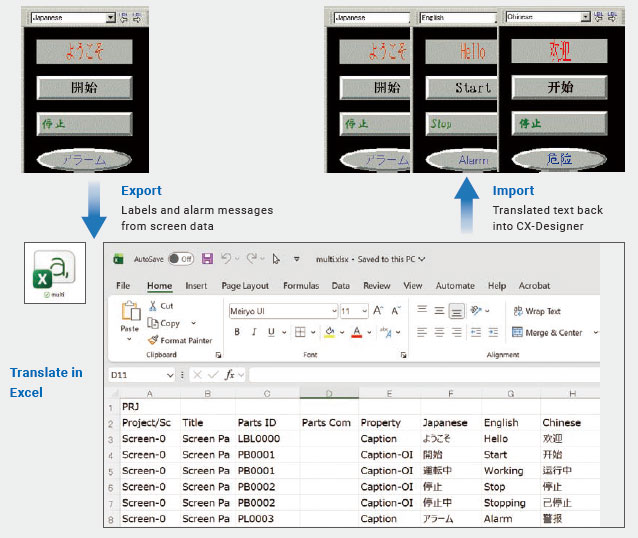This screenshot has width=638, height=538.
Task: Click the Center align icon
Action: click(439, 332)
